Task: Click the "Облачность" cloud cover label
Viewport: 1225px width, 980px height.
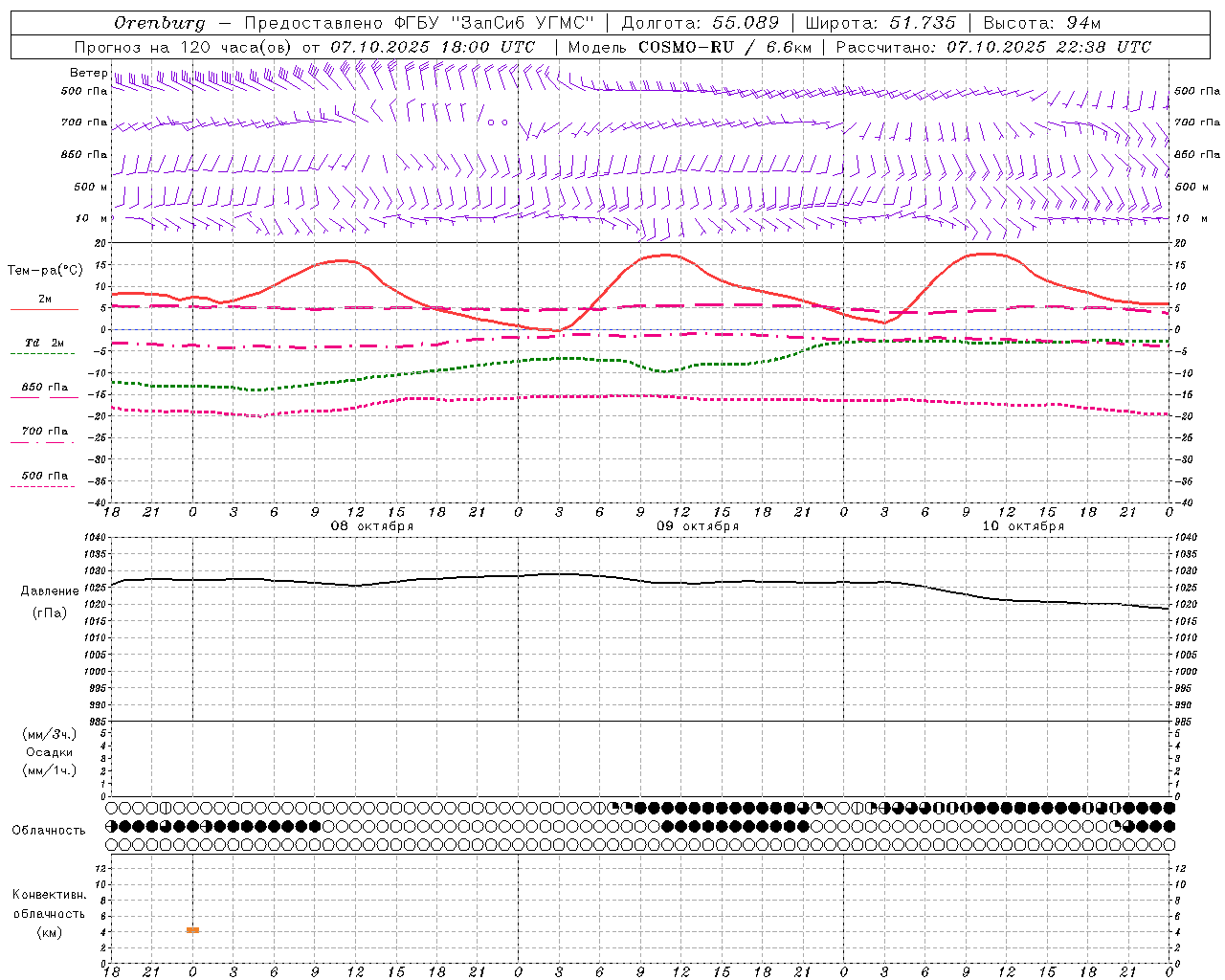Action: [49, 831]
